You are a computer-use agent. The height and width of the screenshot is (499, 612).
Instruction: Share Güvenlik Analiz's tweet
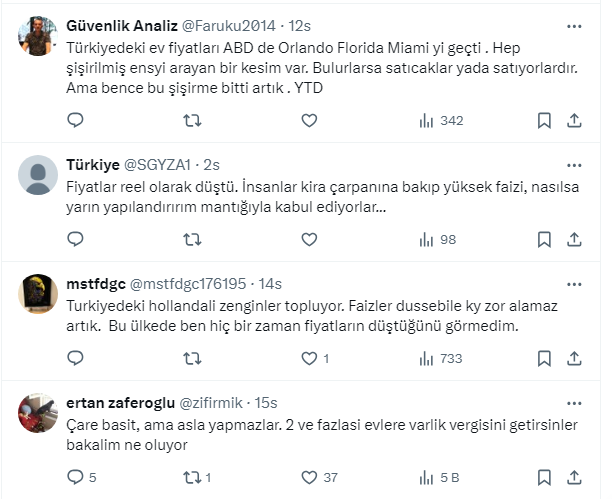tap(574, 120)
